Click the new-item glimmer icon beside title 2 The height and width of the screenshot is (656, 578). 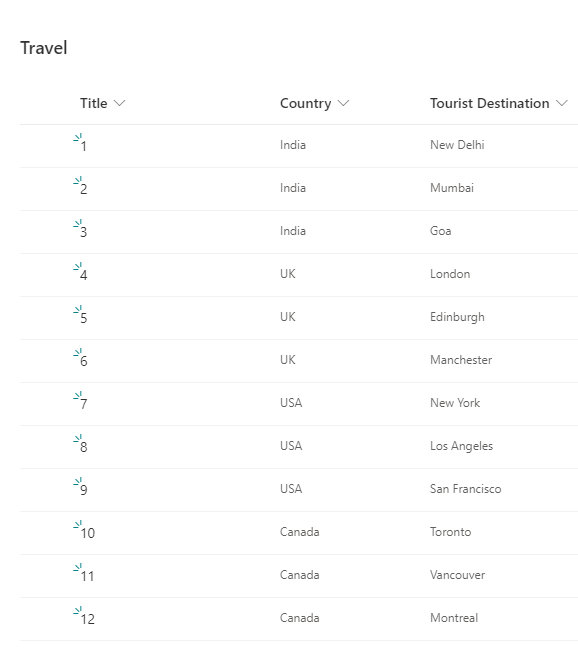coord(78,181)
